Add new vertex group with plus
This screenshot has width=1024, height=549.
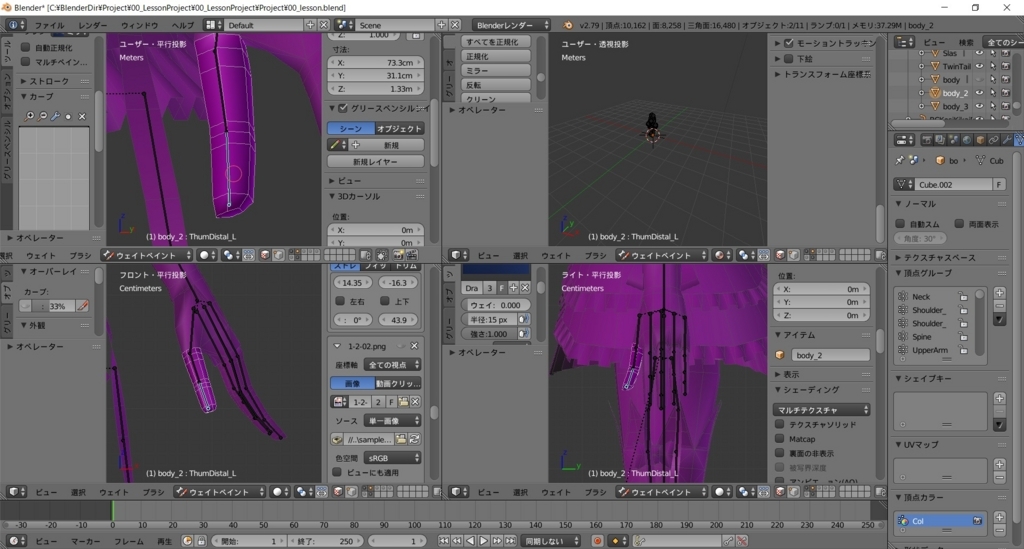(999, 292)
